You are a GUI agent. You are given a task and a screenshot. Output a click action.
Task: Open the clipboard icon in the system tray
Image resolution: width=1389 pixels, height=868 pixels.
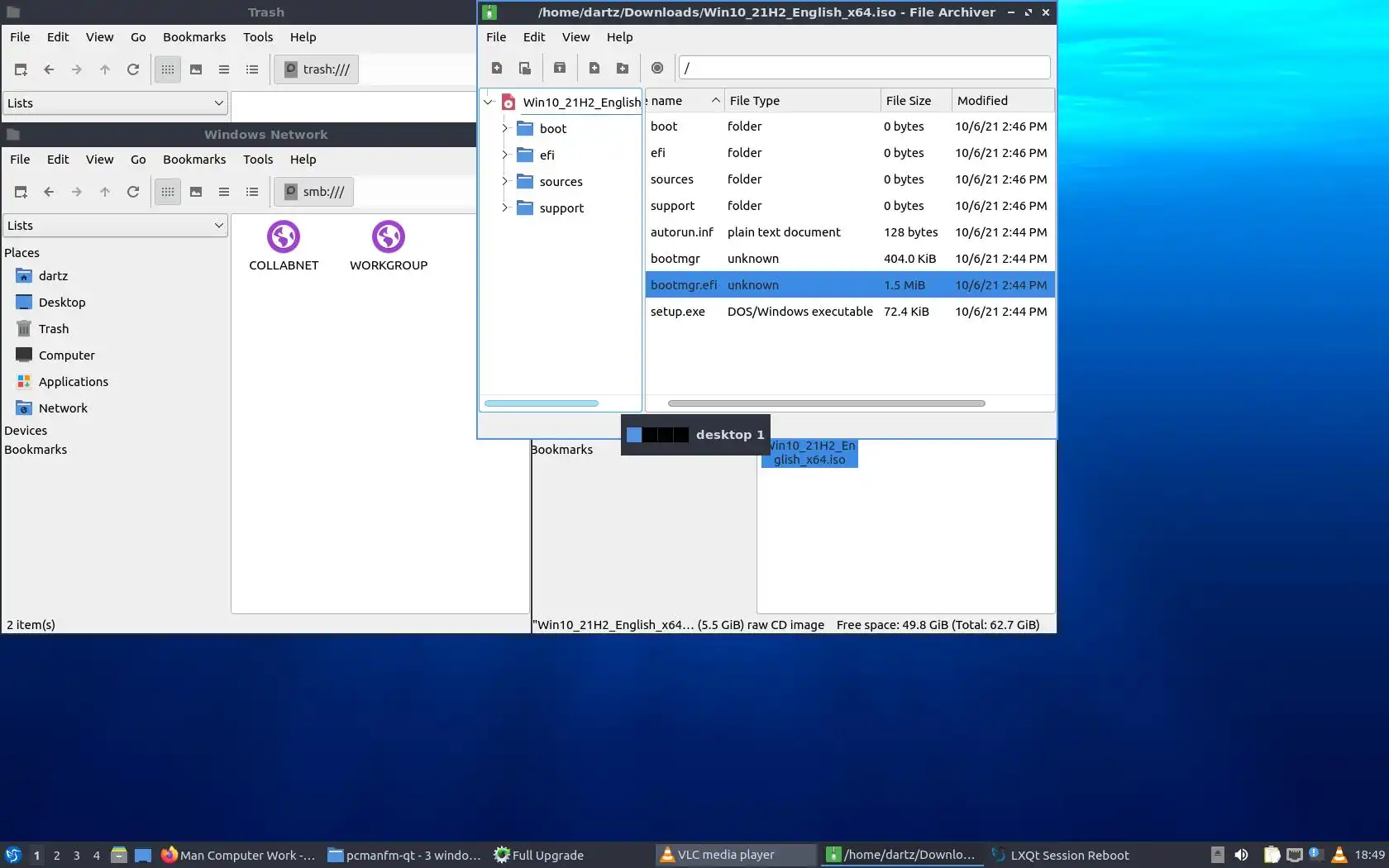point(1272,856)
